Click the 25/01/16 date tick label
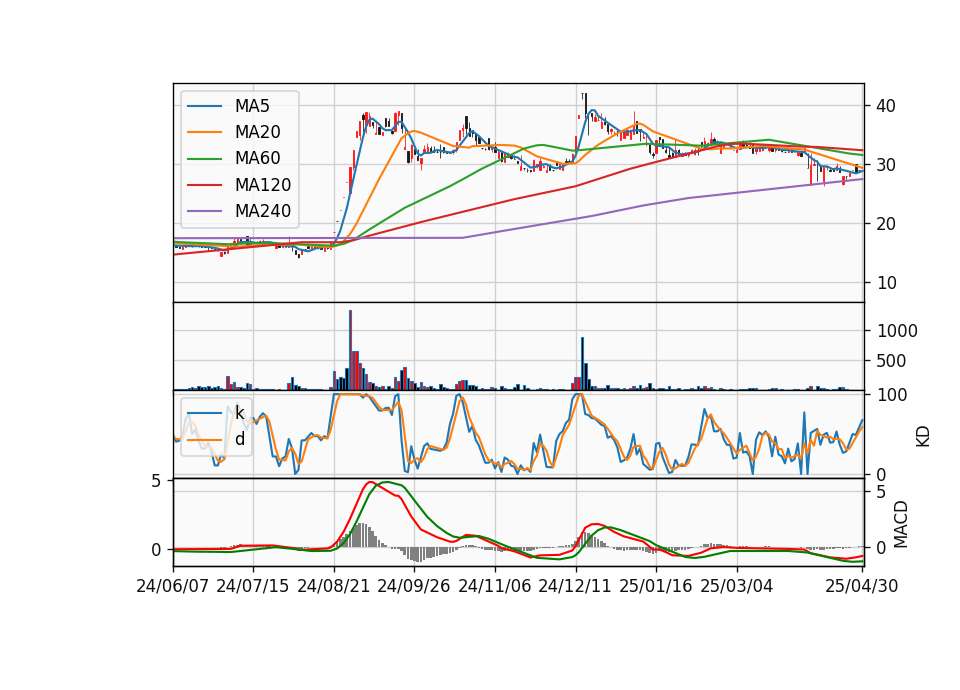This screenshot has width=960, height=690. point(656,587)
